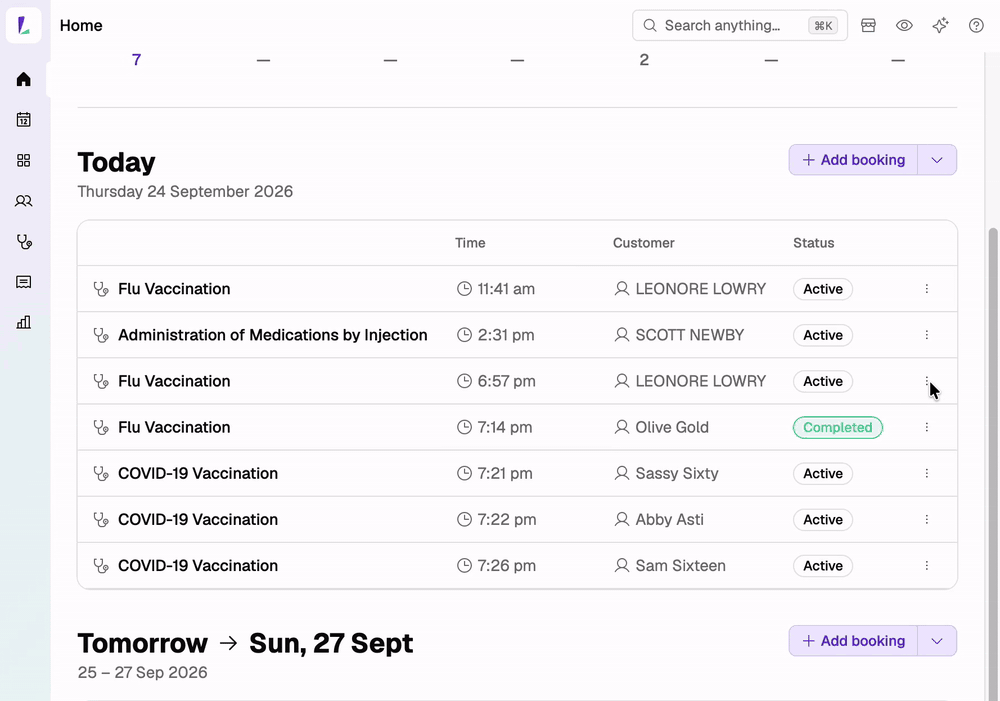Open the Home sidebar icon
Image resolution: width=1000 pixels, height=701 pixels.
(x=24, y=79)
